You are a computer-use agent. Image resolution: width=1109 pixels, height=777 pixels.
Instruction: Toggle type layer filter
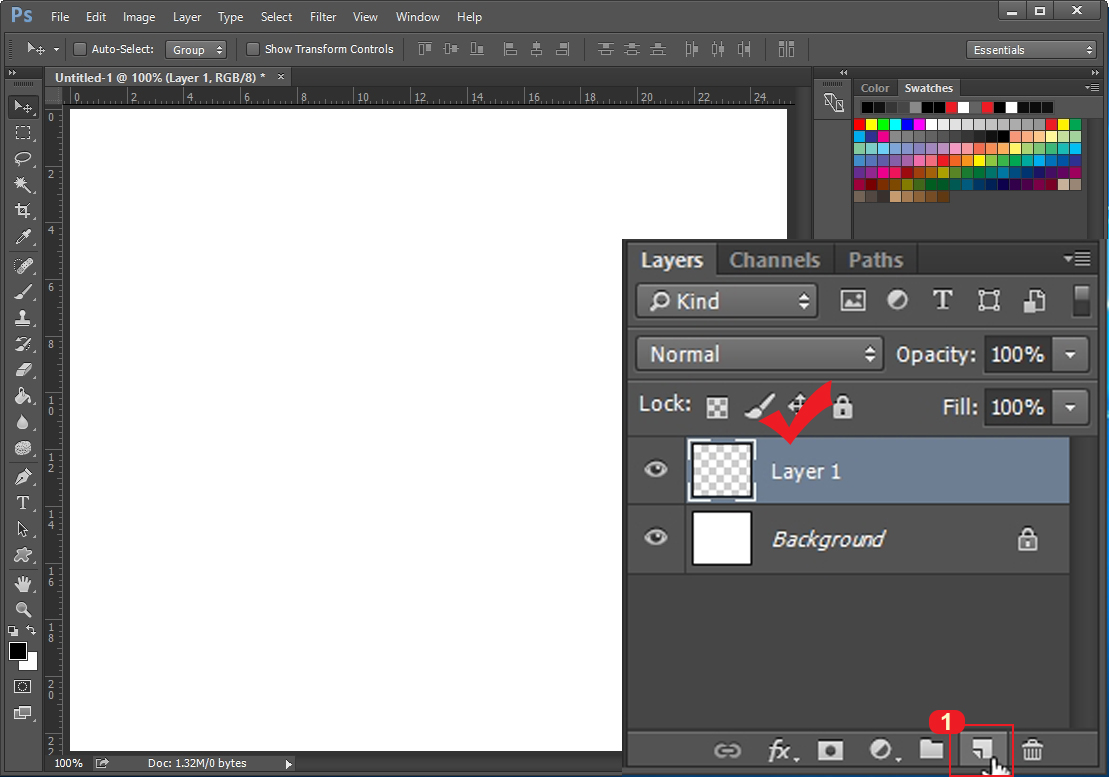pyautogui.click(x=943, y=300)
